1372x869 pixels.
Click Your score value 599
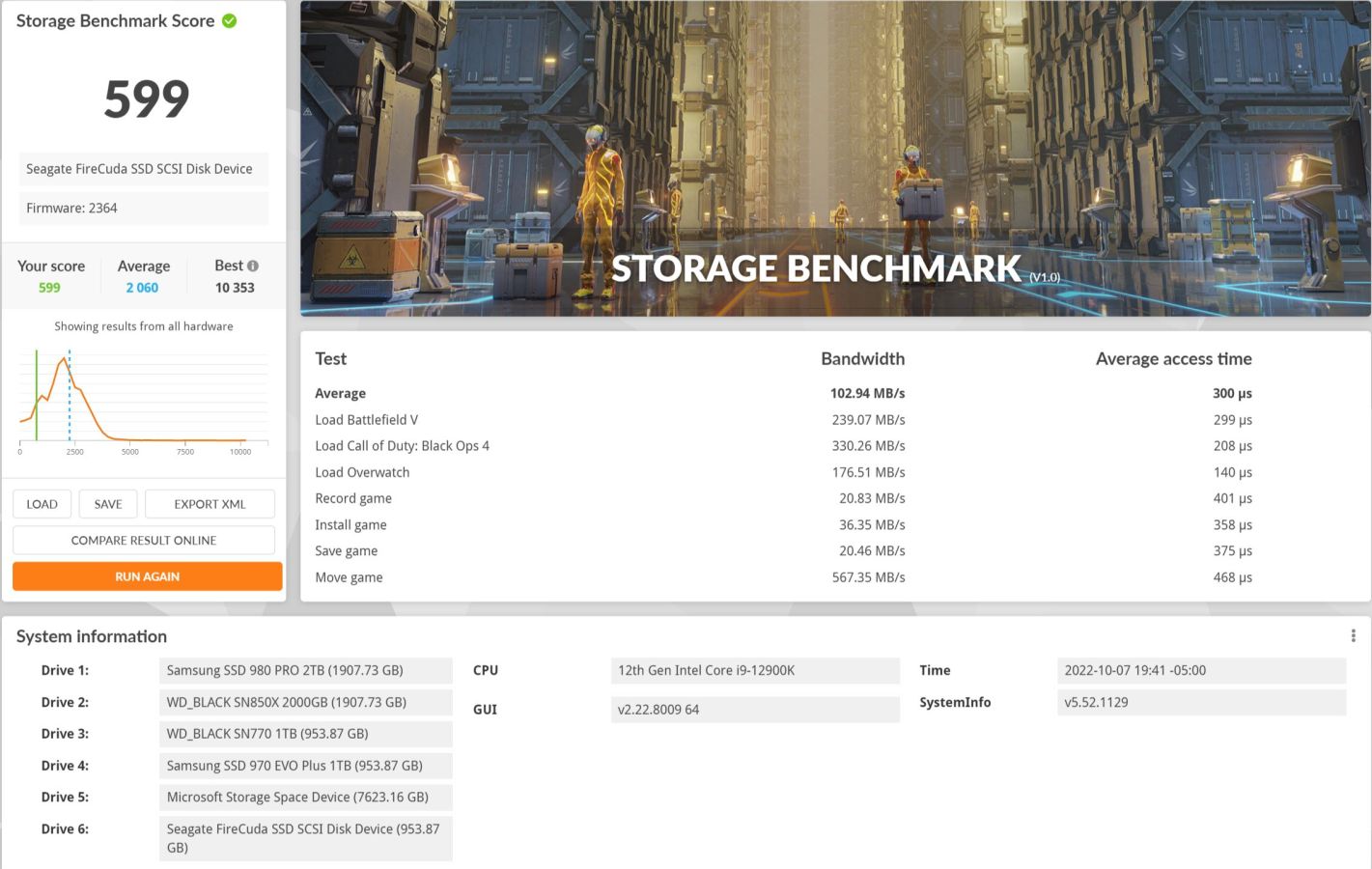(49, 288)
